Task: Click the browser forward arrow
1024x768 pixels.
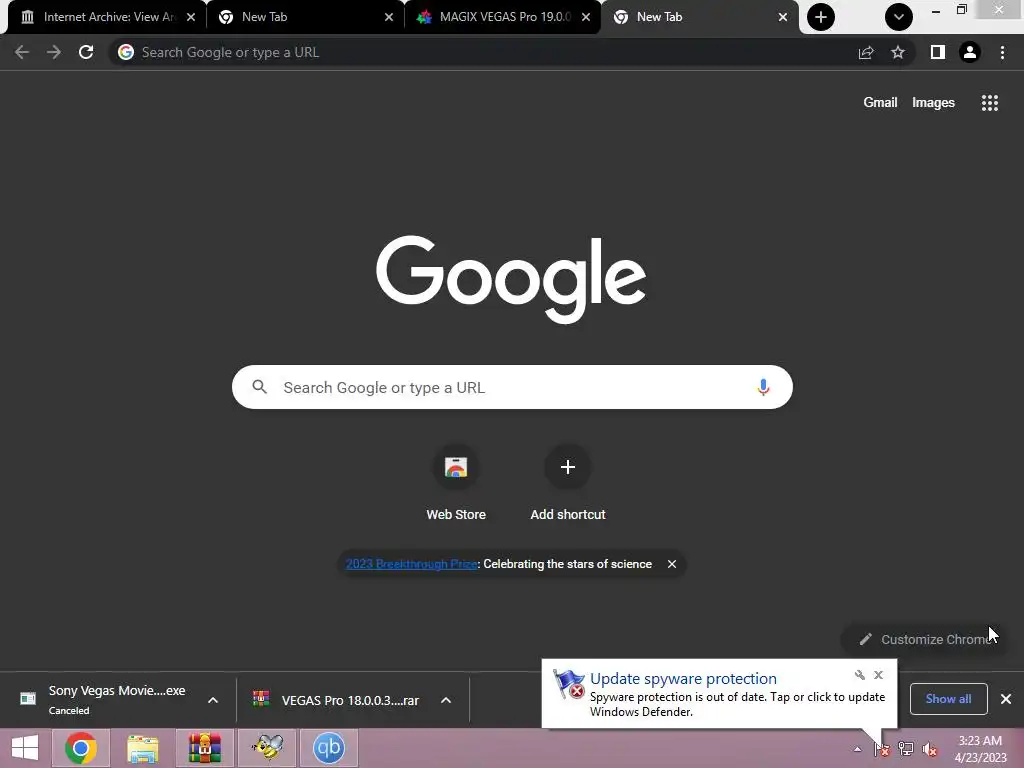Action: pyautogui.click(x=54, y=52)
